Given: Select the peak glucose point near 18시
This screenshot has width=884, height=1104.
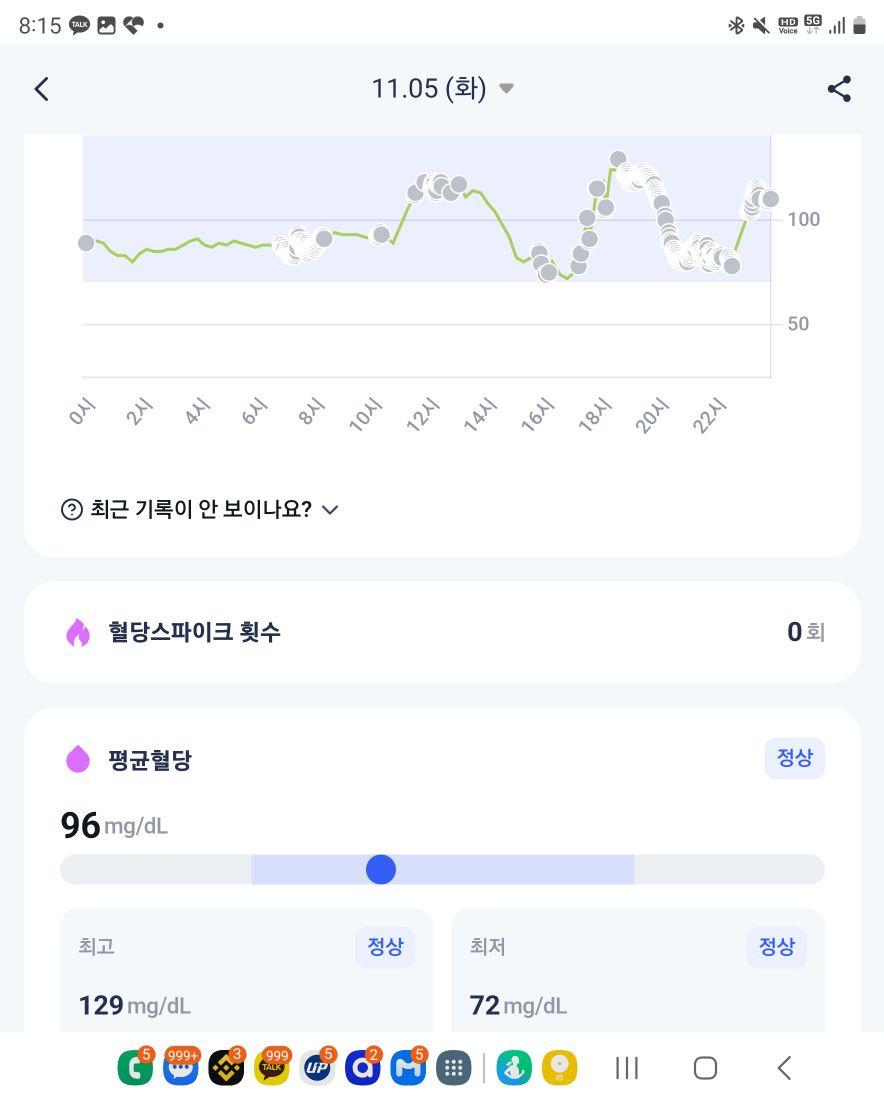Looking at the screenshot, I should coord(618,159).
